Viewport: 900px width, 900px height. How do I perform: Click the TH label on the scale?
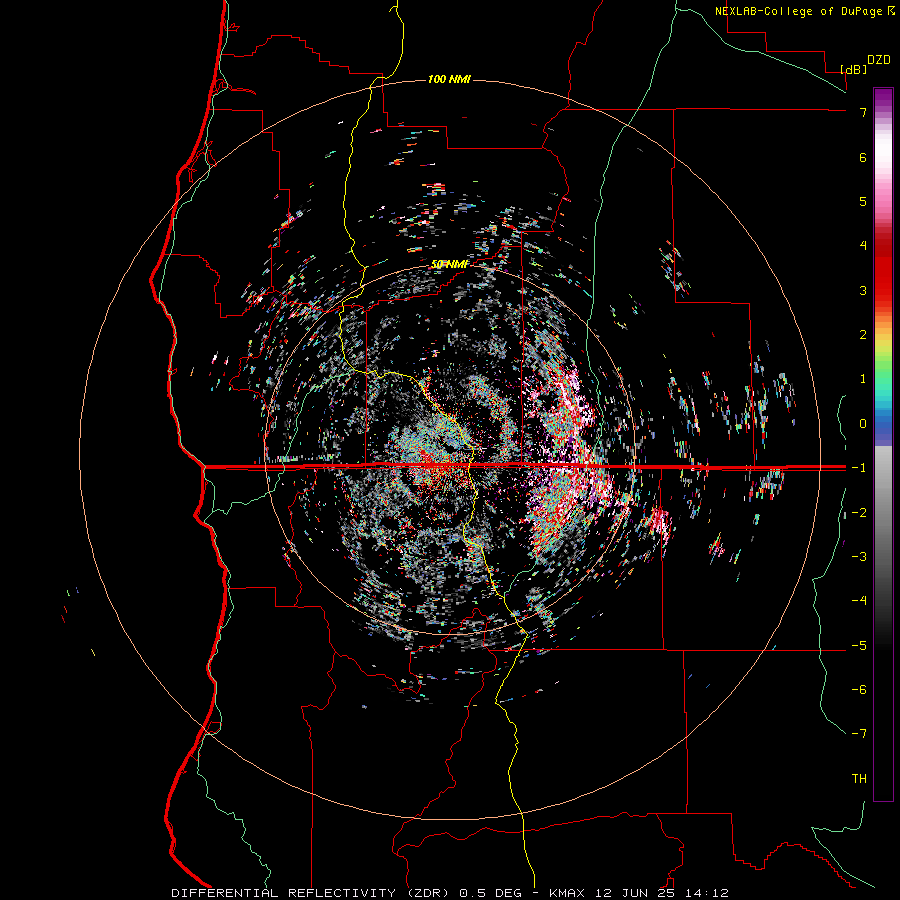tap(859, 779)
